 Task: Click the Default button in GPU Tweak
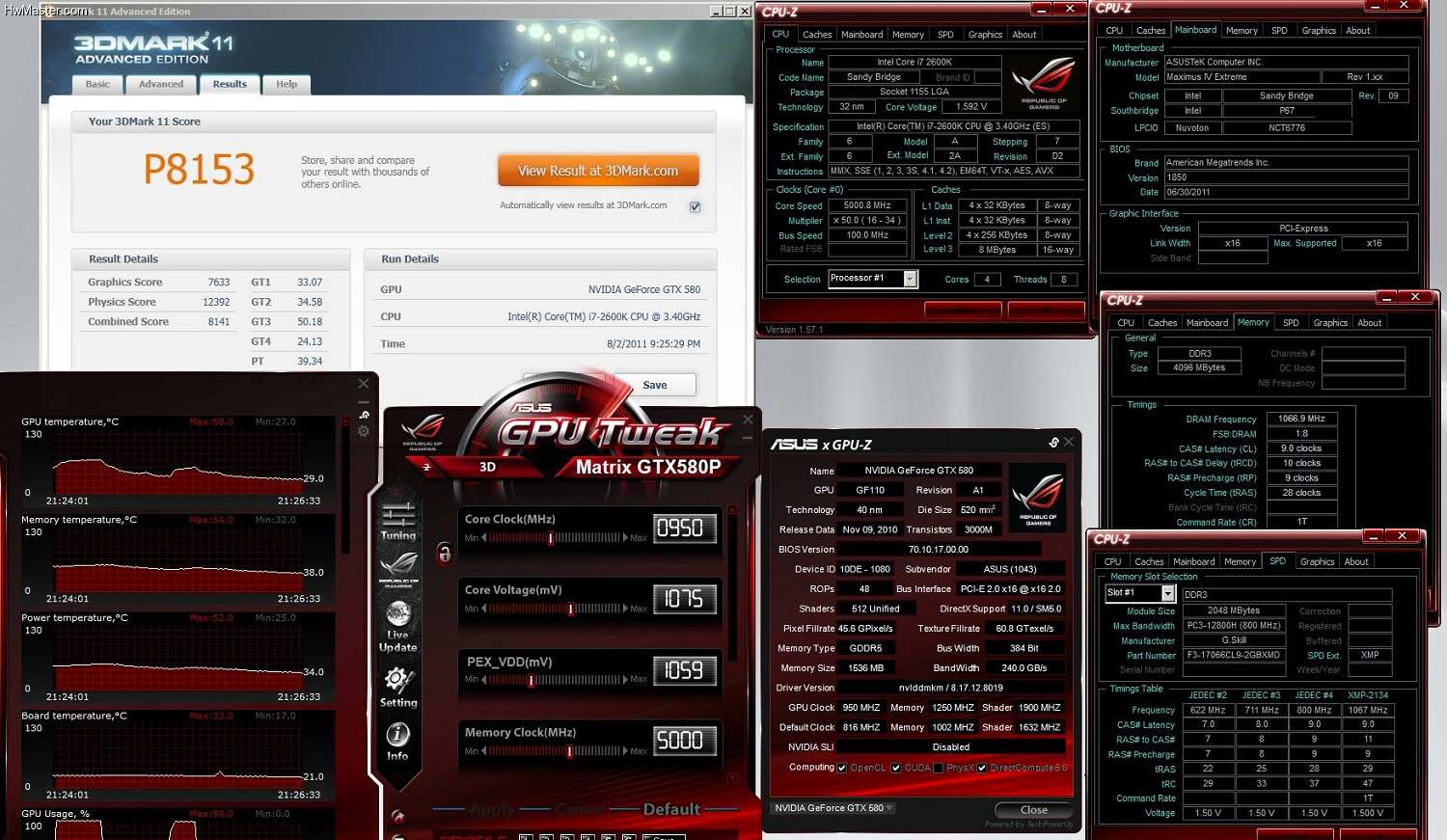point(671,809)
